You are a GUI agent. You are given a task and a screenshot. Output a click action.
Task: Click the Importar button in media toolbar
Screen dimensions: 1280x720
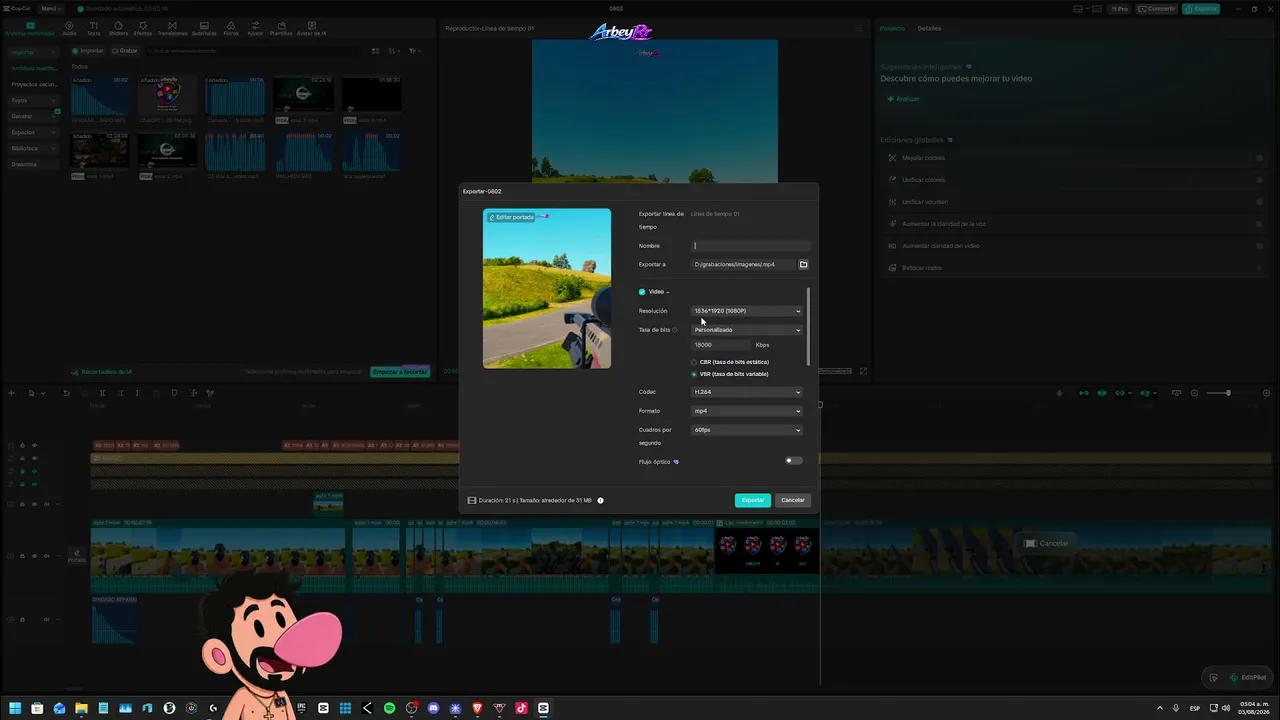coord(88,51)
